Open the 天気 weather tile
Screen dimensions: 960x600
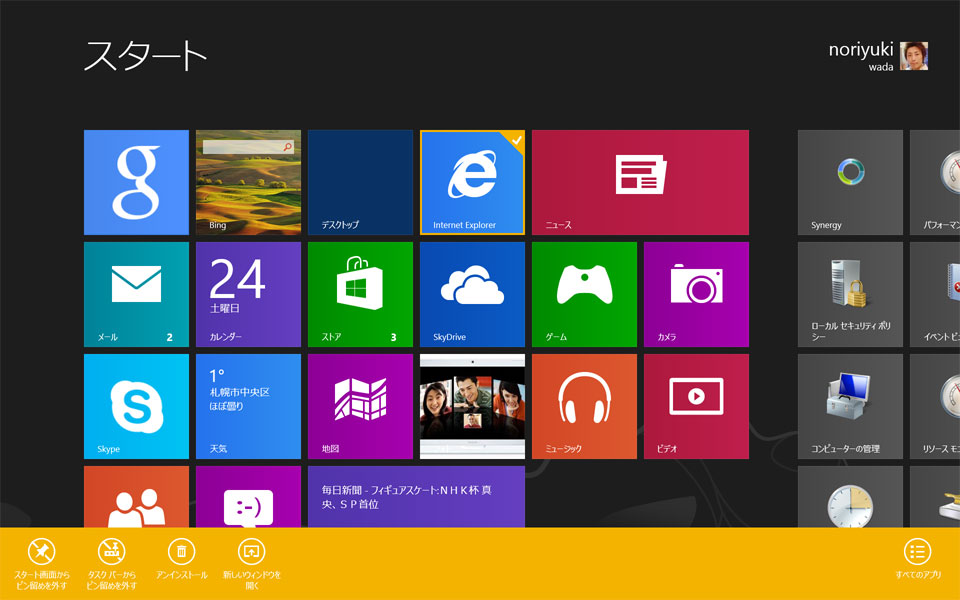(x=249, y=407)
